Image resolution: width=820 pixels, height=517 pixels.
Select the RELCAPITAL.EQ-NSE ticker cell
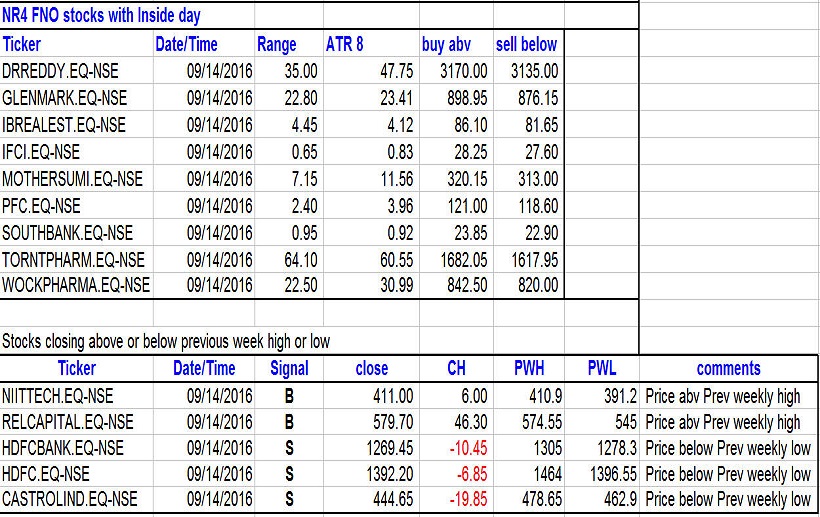tap(67, 422)
